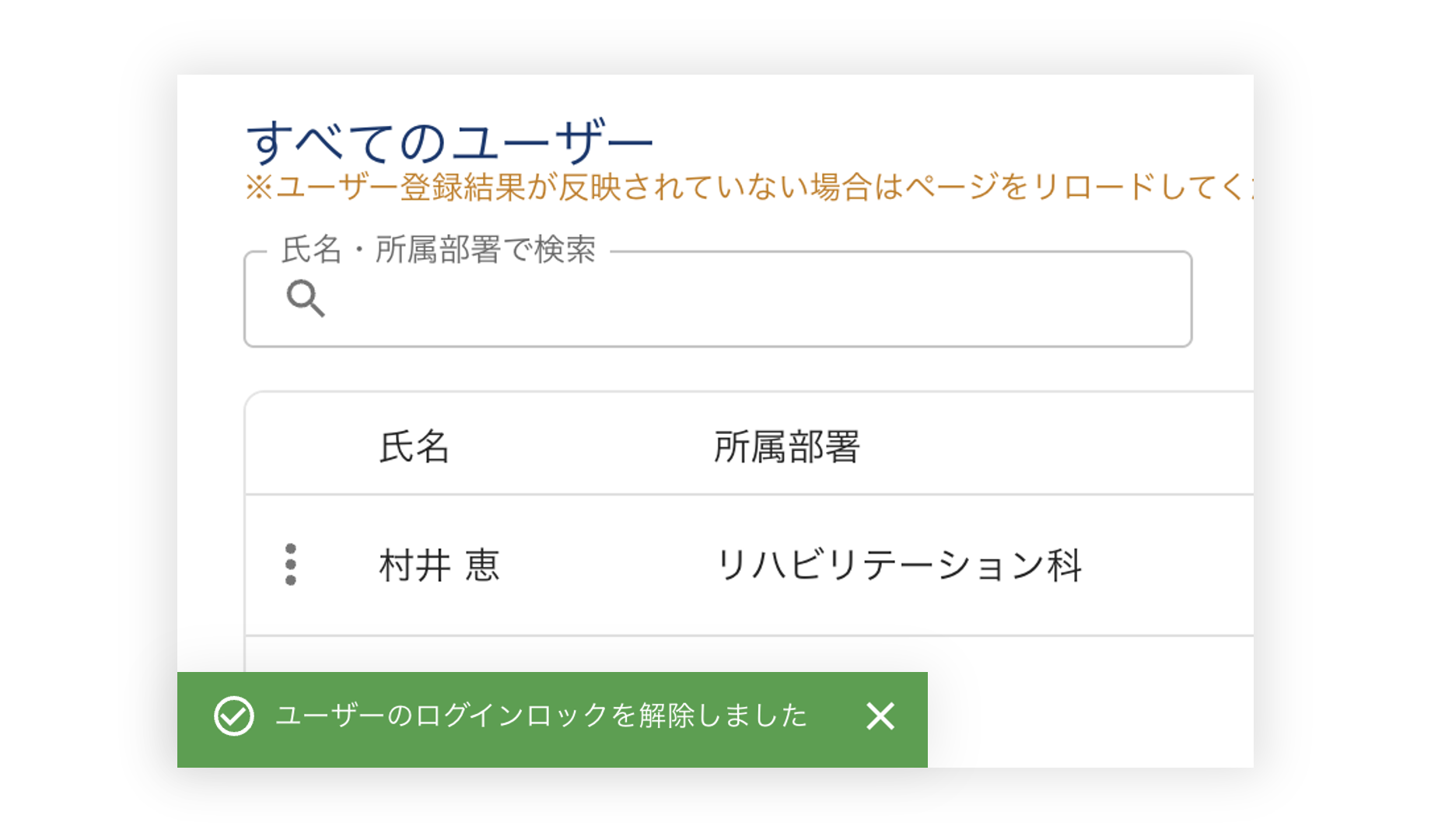Dismiss the login lock released notification
The image size is (1431, 840).
tap(880, 716)
